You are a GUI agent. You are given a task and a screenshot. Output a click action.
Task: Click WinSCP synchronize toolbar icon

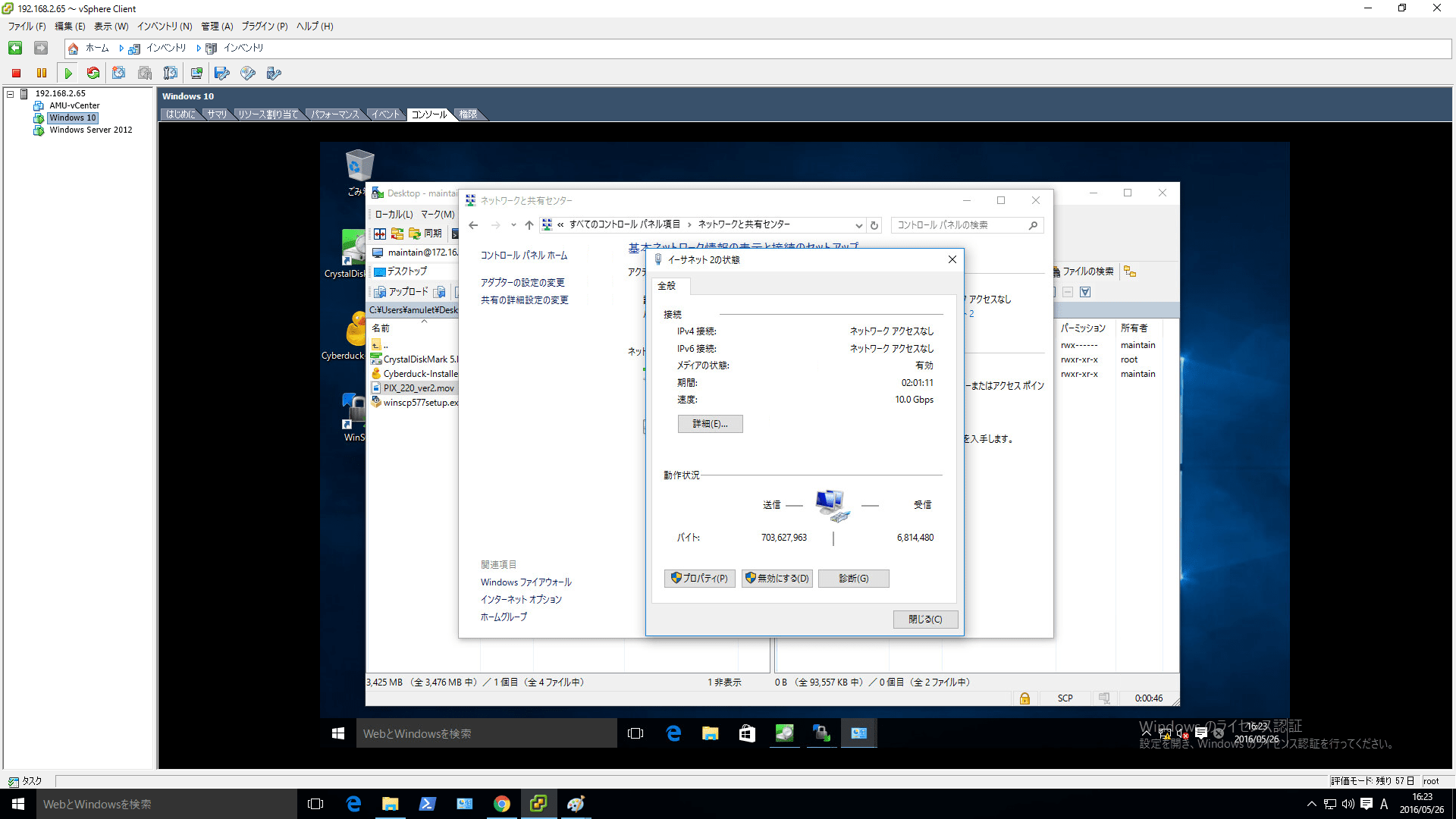427,234
